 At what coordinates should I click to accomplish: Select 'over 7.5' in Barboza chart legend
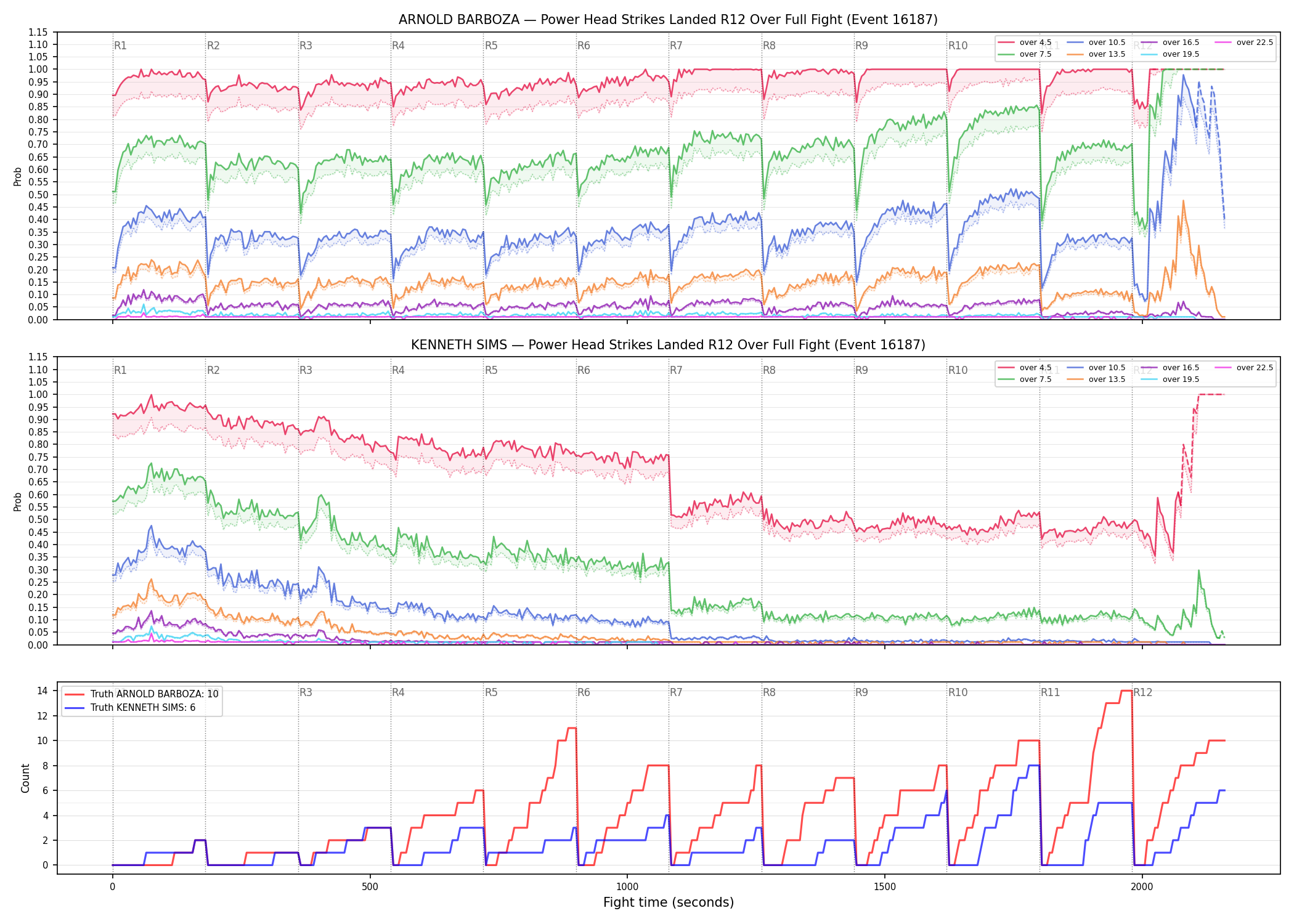pos(1025,54)
